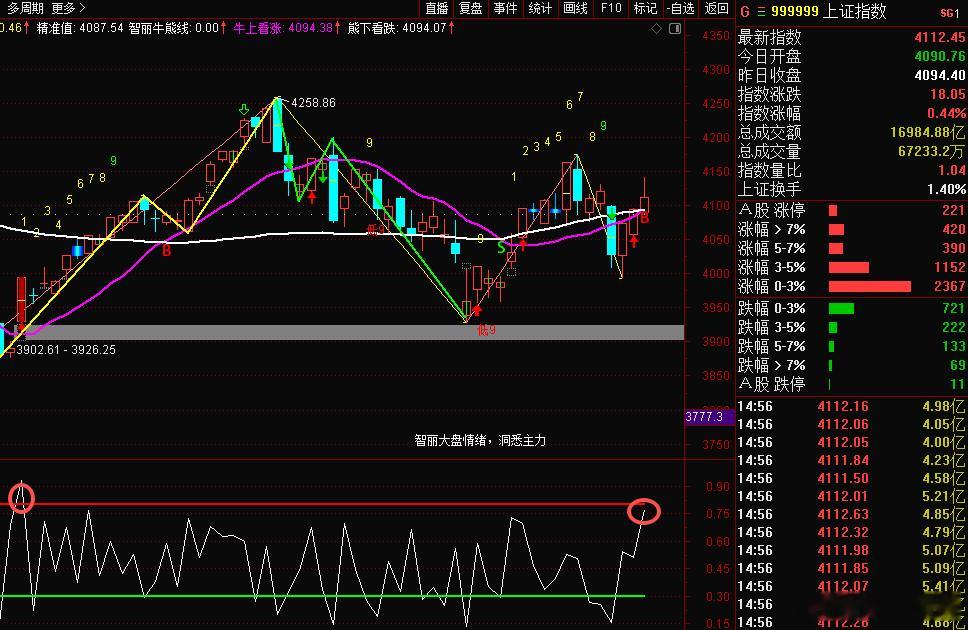The image size is (968, 630).
Task: Open the 统计 statistics menu
Action: pyautogui.click(x=540, y=8)
